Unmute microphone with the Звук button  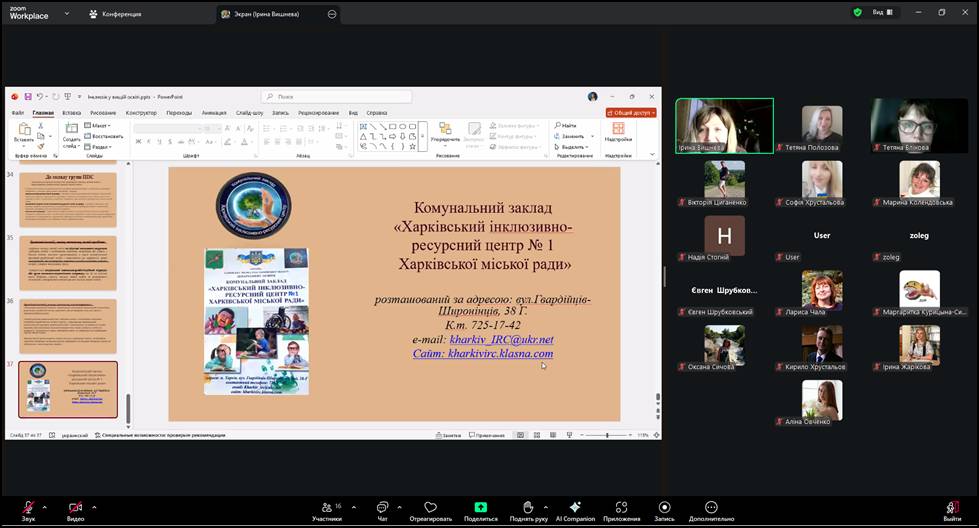click(x=28, y=508)
